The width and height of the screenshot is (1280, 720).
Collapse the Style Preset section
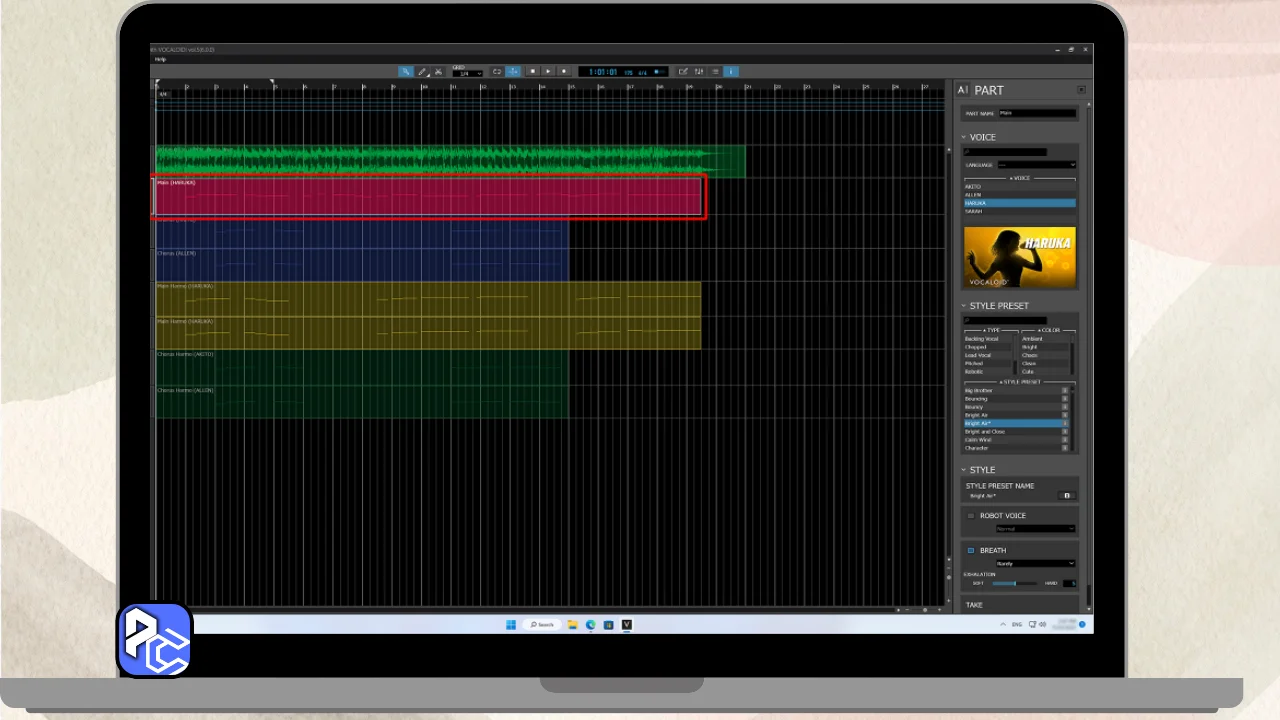pos(965,306)
